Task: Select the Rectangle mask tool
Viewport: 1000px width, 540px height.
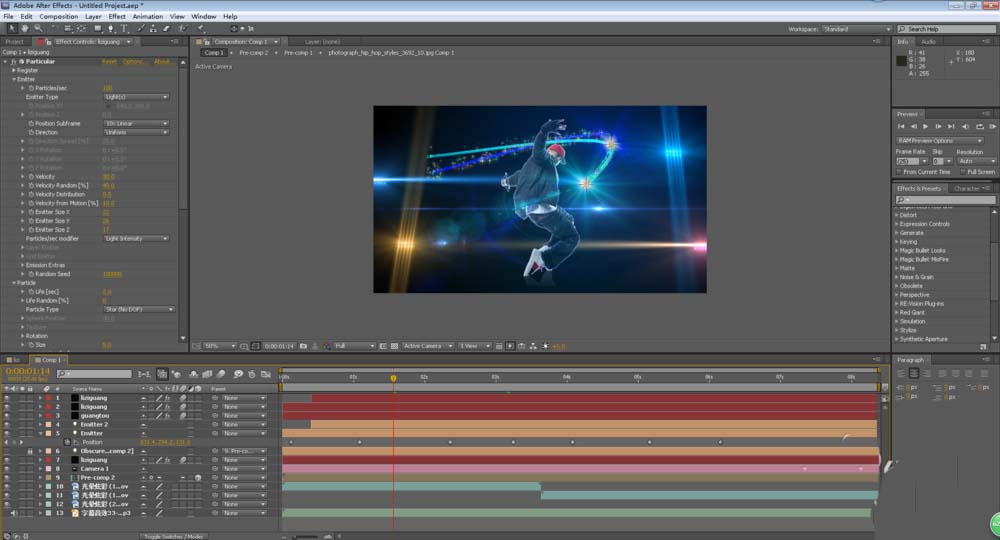Action: pyautogui.click(x=98, y=29)
